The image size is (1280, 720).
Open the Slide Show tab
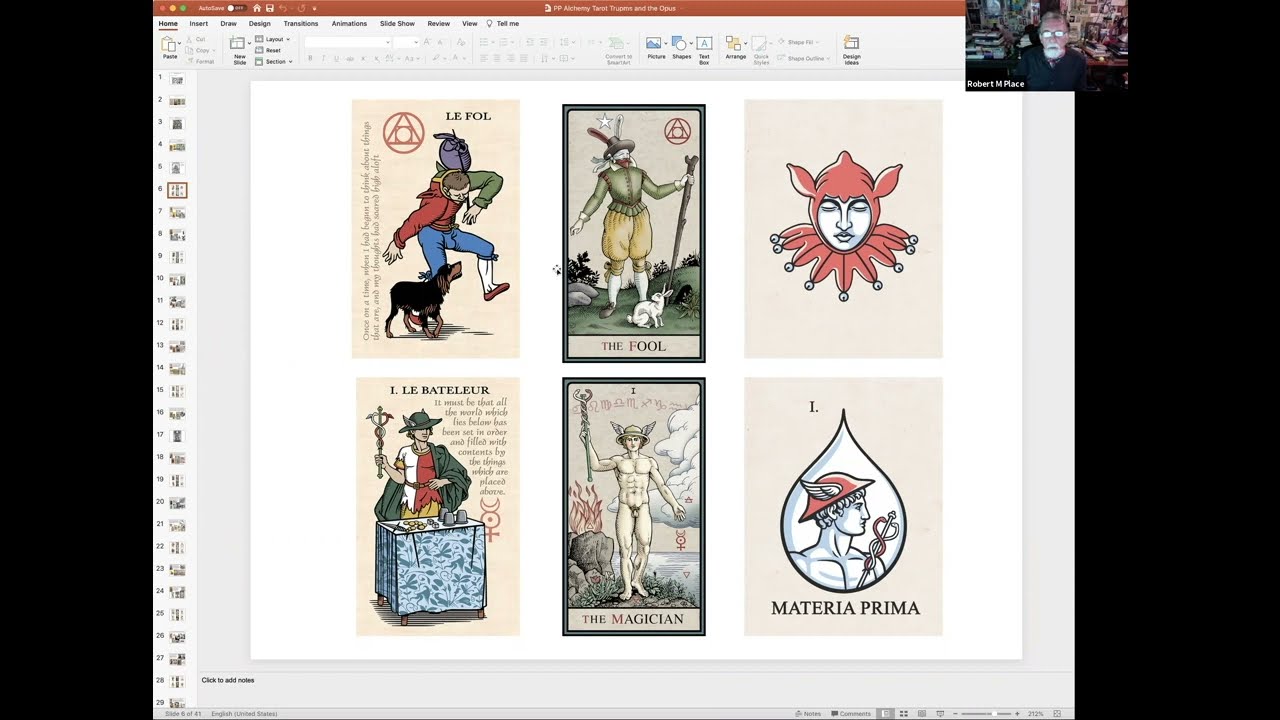[397, 23]
